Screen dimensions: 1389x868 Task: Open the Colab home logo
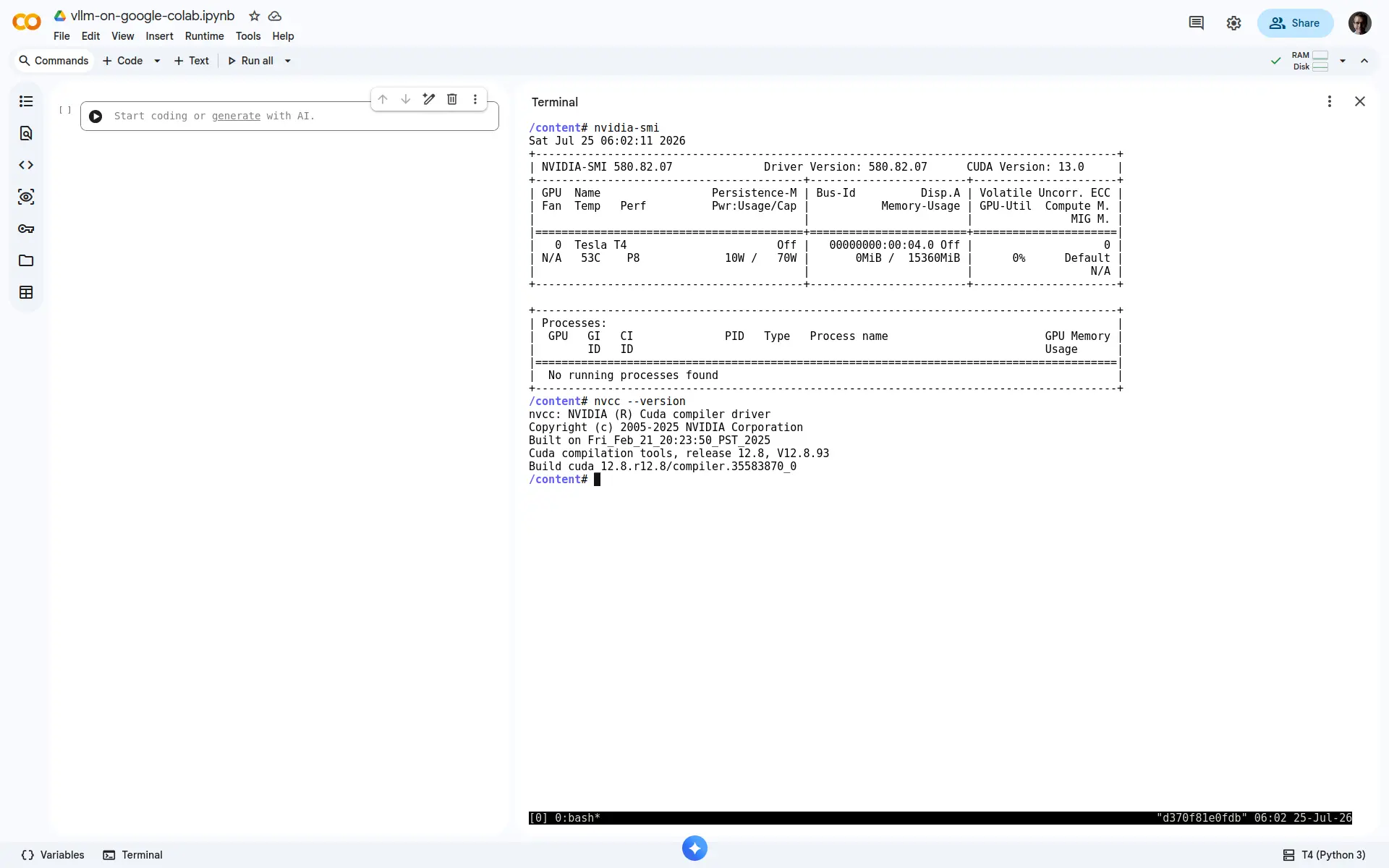pos(27,22)
